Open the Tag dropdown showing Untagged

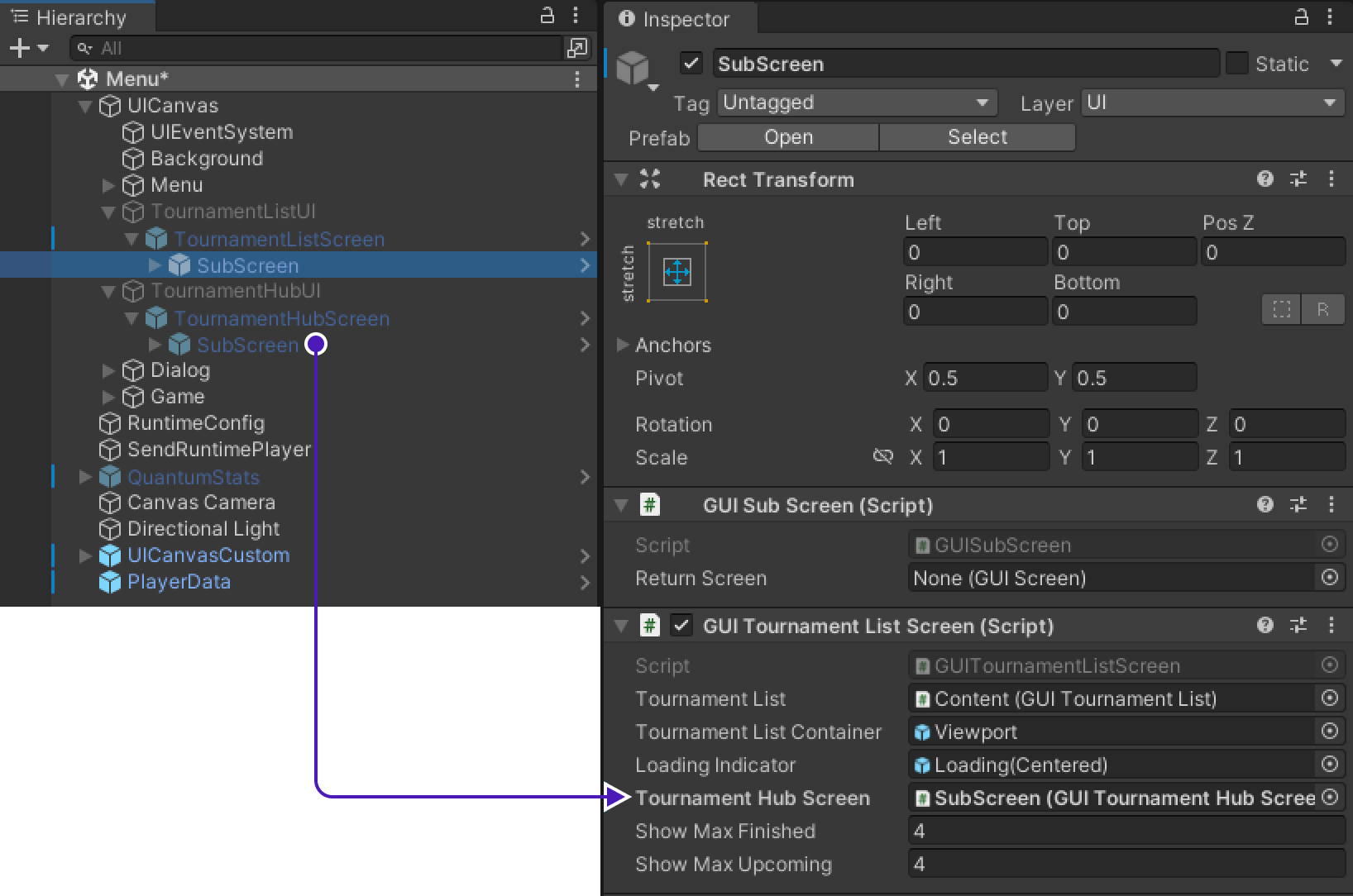pyautogui.click(x=856, y=102)
